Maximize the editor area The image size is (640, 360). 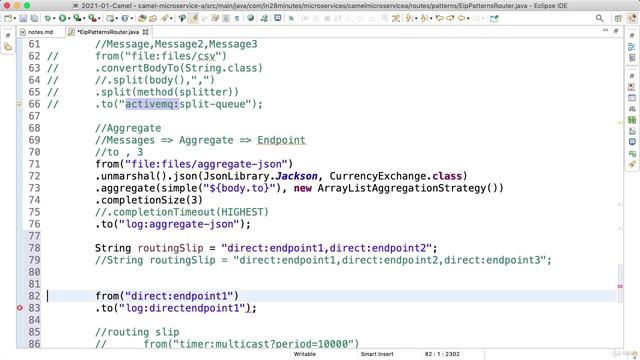tap(616, 31)
